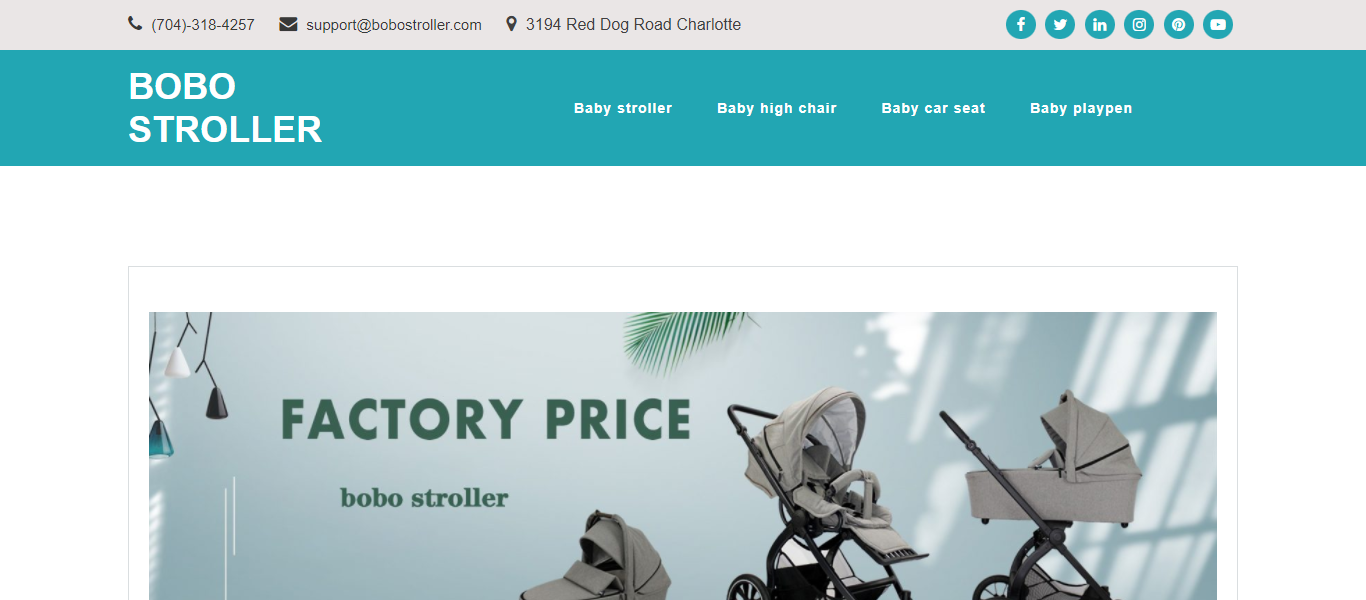The image size is (1366, 600).
Task: Open the Instagram social icon
Action: pos(1139,24)
